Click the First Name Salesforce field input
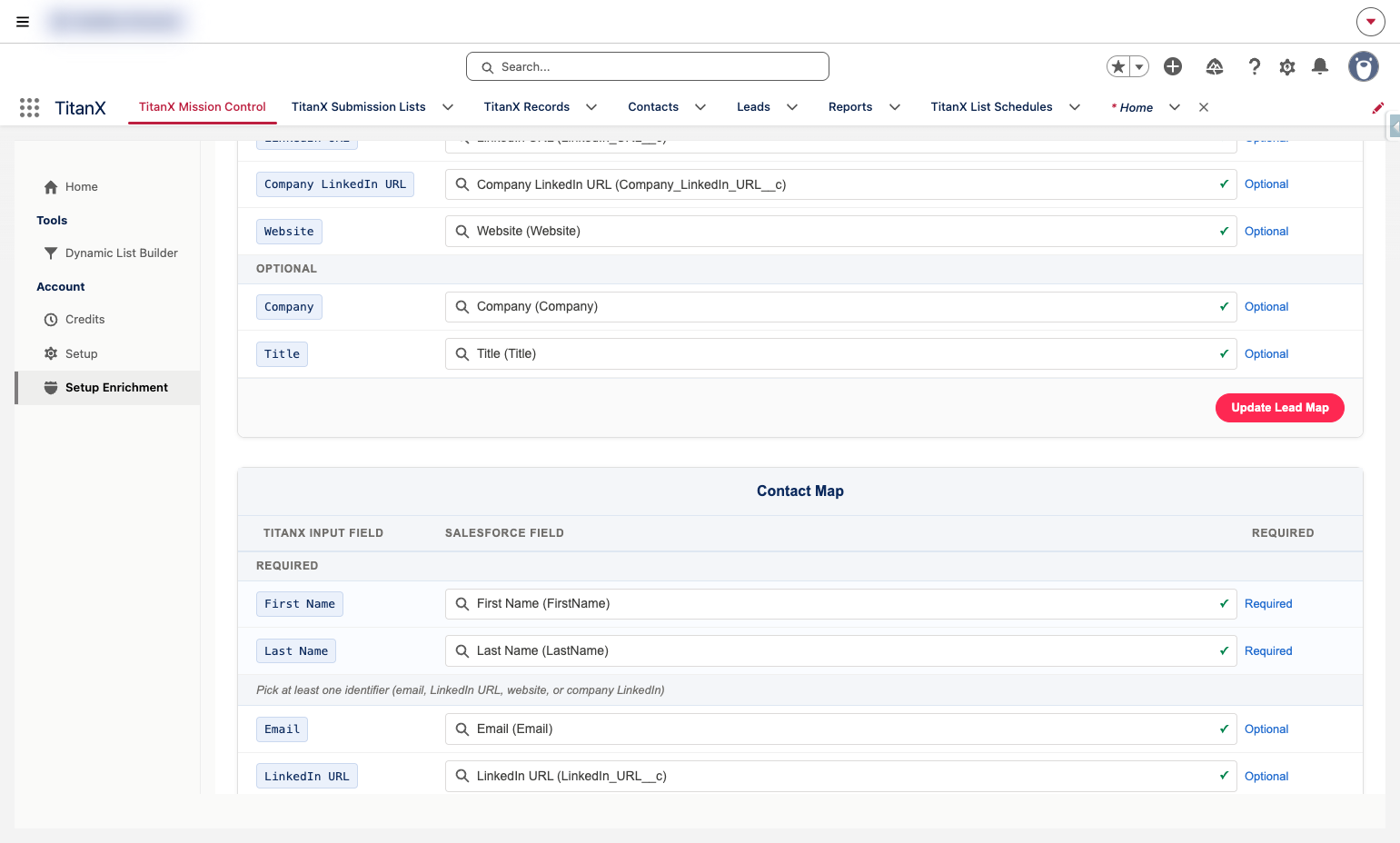The width and height of the screenshot is (1400, 843). point(841,604)
